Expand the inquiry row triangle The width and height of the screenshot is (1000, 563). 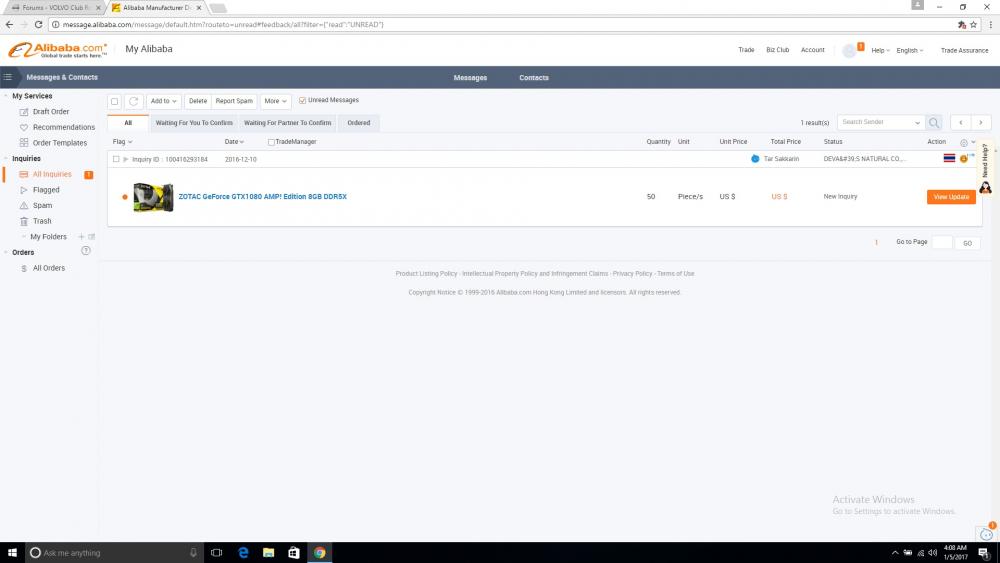(x=126, y=159)
